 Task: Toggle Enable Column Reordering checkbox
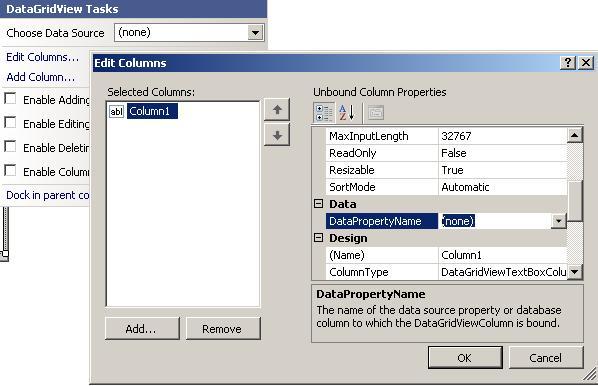pos(10,170)
